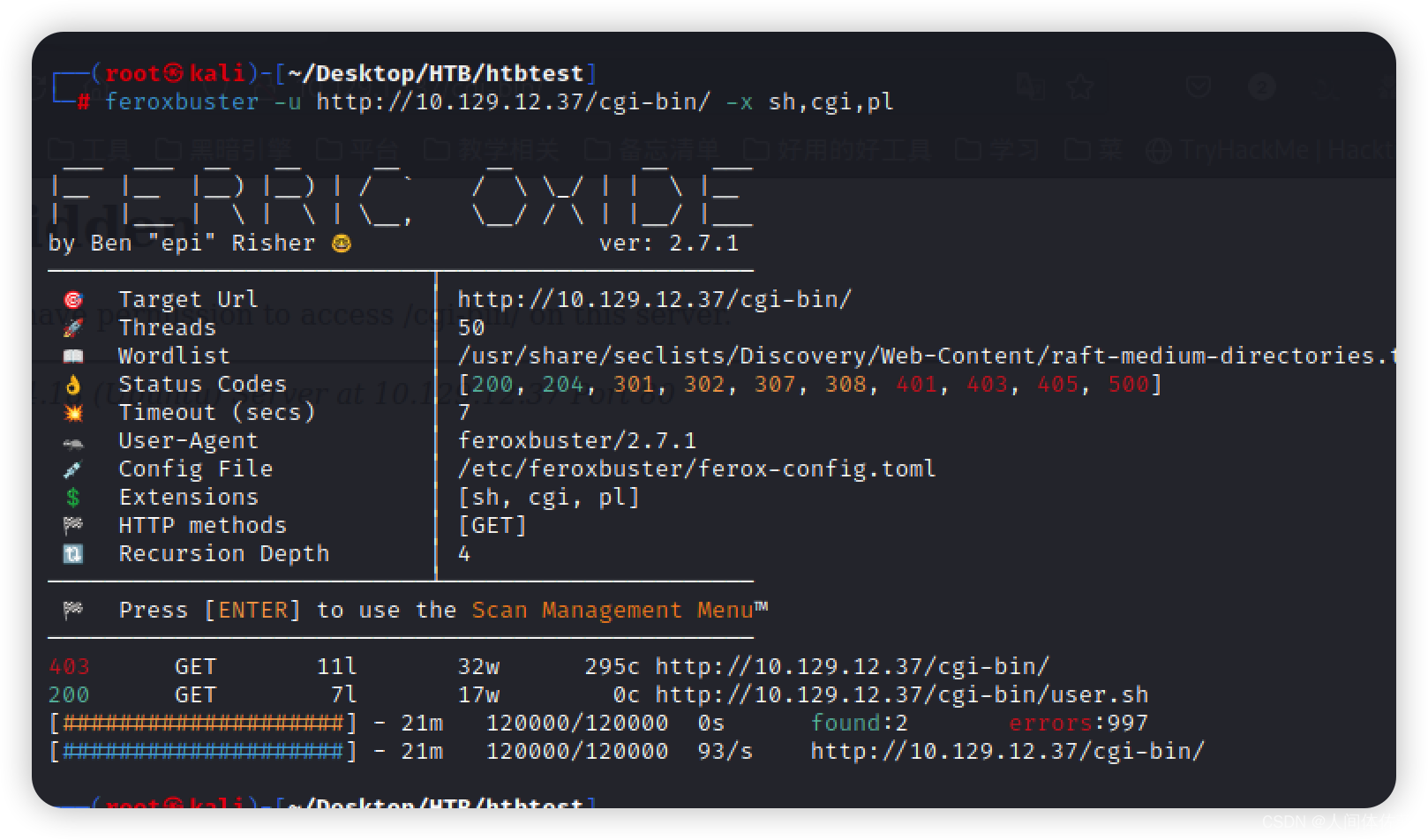This screenshot has width=1428, height=840.
Task: Click status code '204' in the Status Codes list
Action: [x=563, y=385]
